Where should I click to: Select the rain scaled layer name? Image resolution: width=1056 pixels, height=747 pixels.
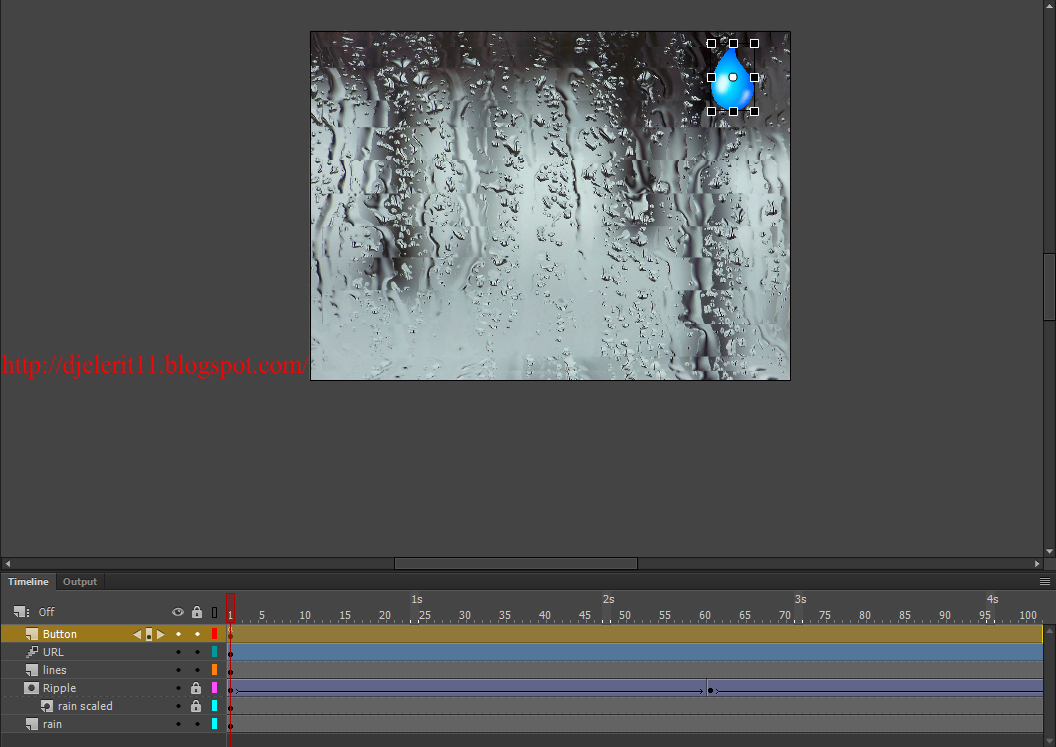tap(85, 706)
